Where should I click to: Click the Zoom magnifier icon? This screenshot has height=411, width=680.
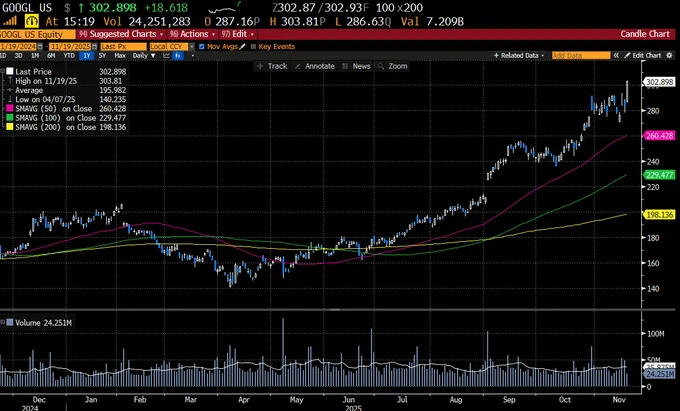click(x=381, y=66)
